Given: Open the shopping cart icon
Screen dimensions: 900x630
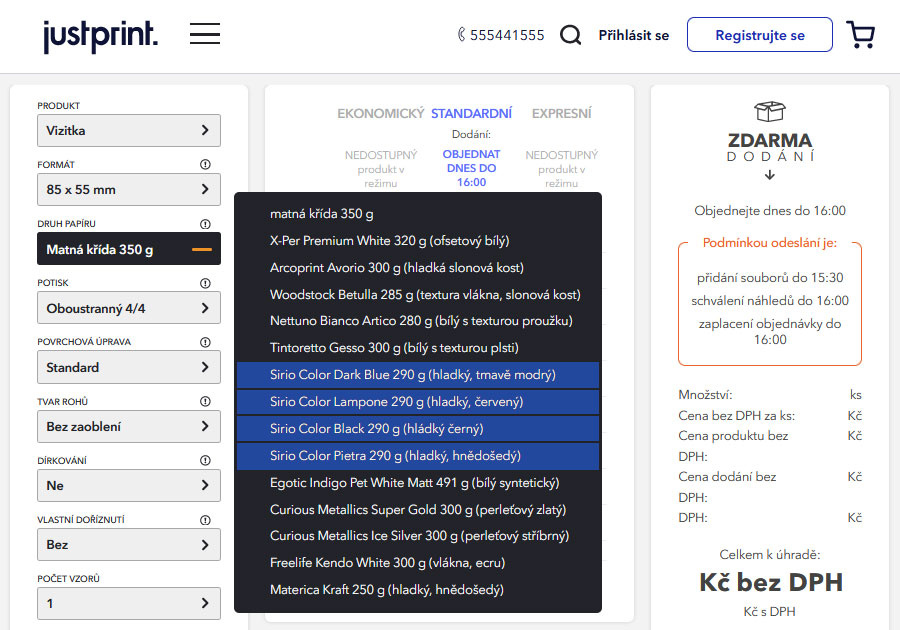Looking at the screenshot, I should coord(860,34).
